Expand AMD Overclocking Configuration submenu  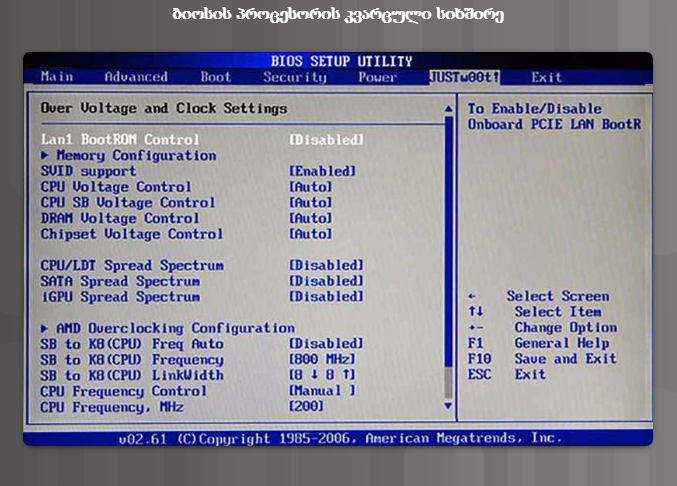167,328
